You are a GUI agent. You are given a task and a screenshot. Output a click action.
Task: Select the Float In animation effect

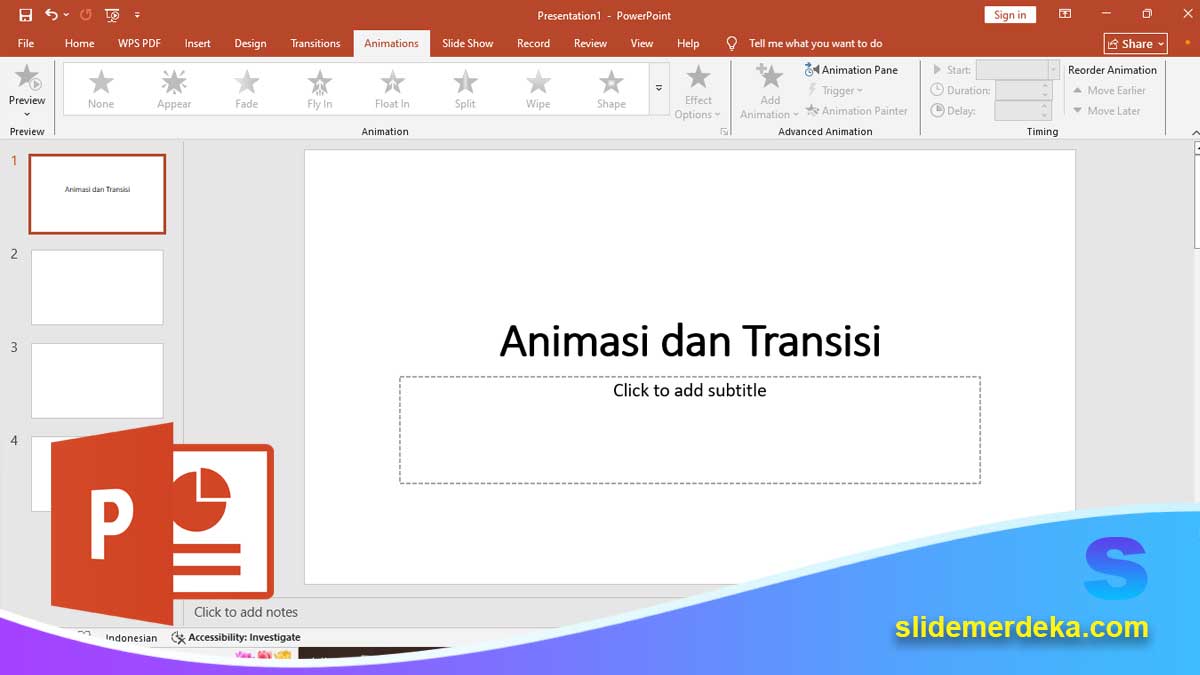click(392, 89)
